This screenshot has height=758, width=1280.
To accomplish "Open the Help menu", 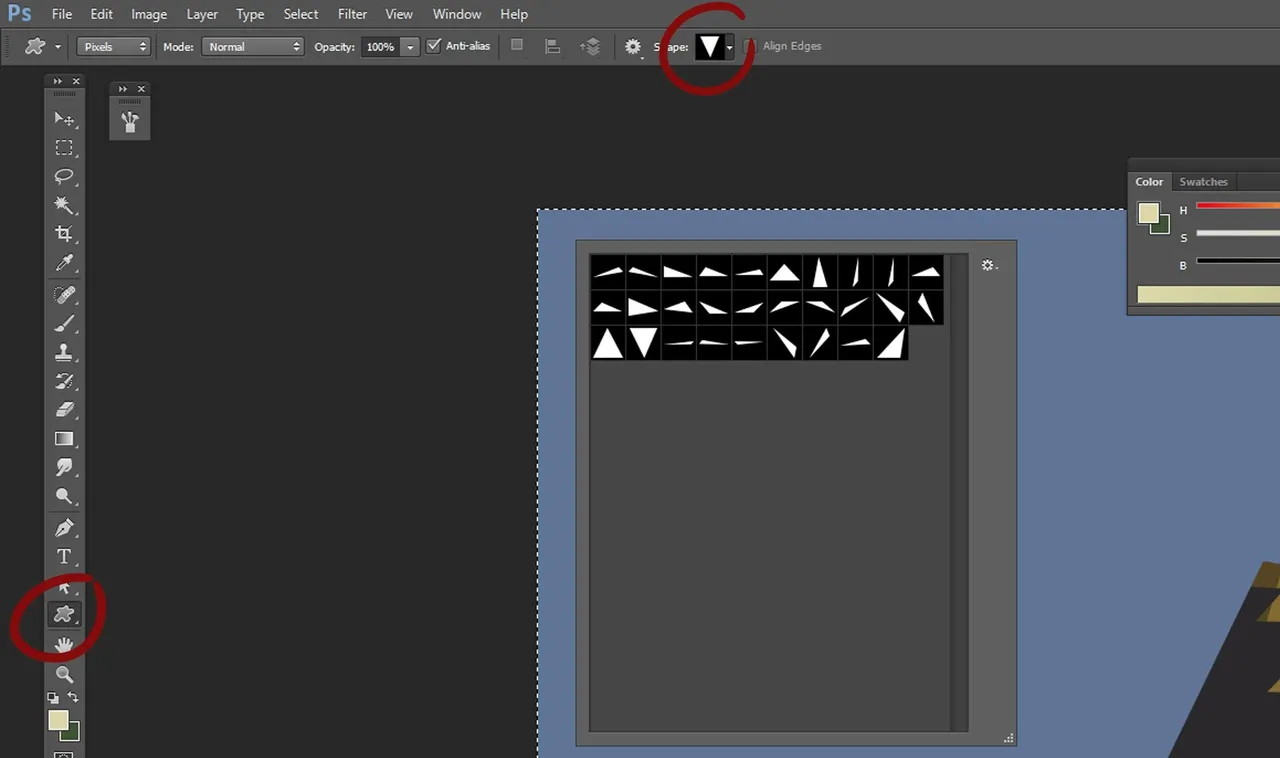I will click(x=514, y=15).
